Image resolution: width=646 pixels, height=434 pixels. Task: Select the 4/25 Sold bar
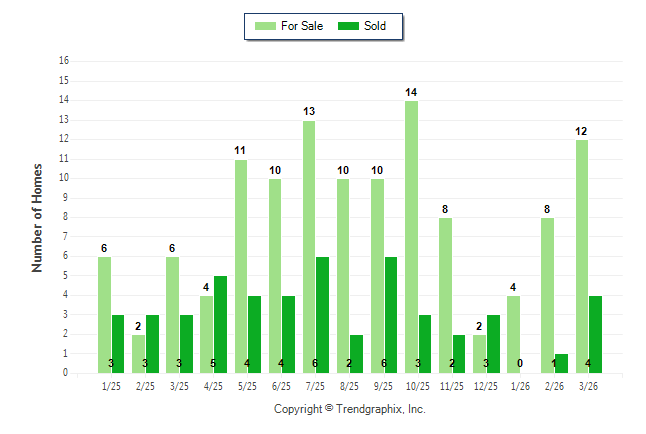pos(221,324)
